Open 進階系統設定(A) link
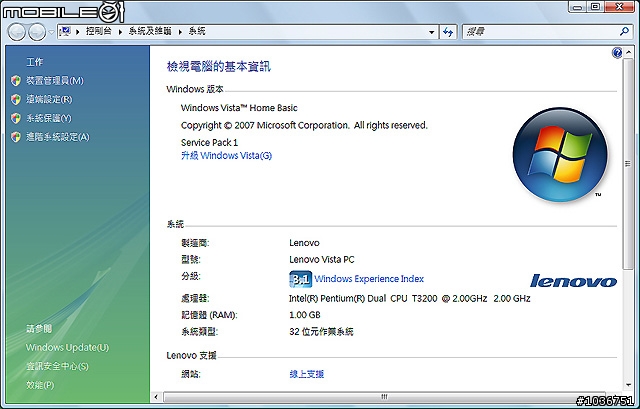 (58, 137)
